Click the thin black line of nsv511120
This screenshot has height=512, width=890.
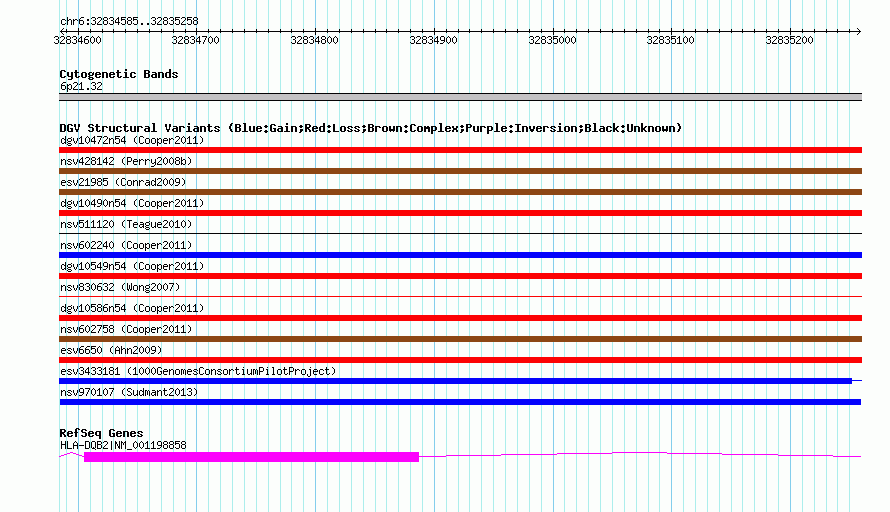point(460,233)
